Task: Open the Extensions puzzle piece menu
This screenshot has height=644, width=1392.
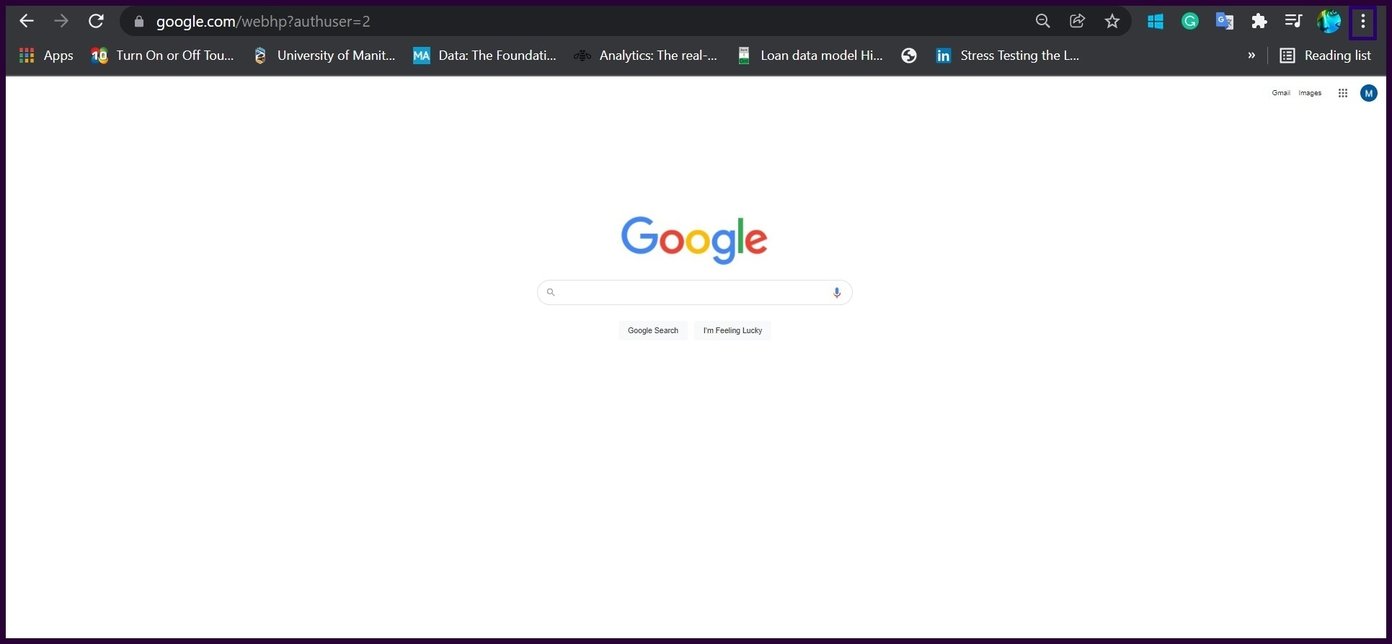Action: (1259, 21)
